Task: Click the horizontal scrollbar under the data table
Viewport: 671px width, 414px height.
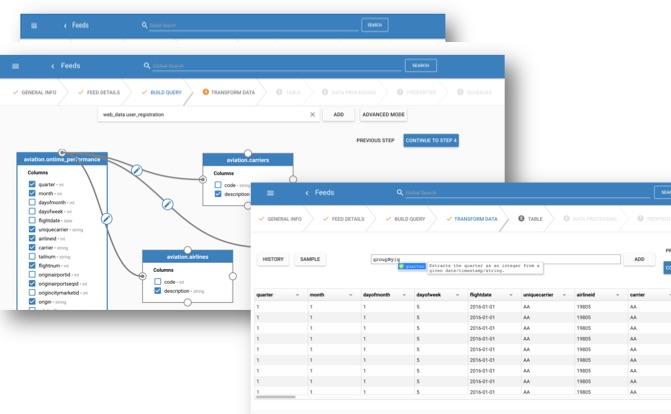Action: (x=276, y=397)
